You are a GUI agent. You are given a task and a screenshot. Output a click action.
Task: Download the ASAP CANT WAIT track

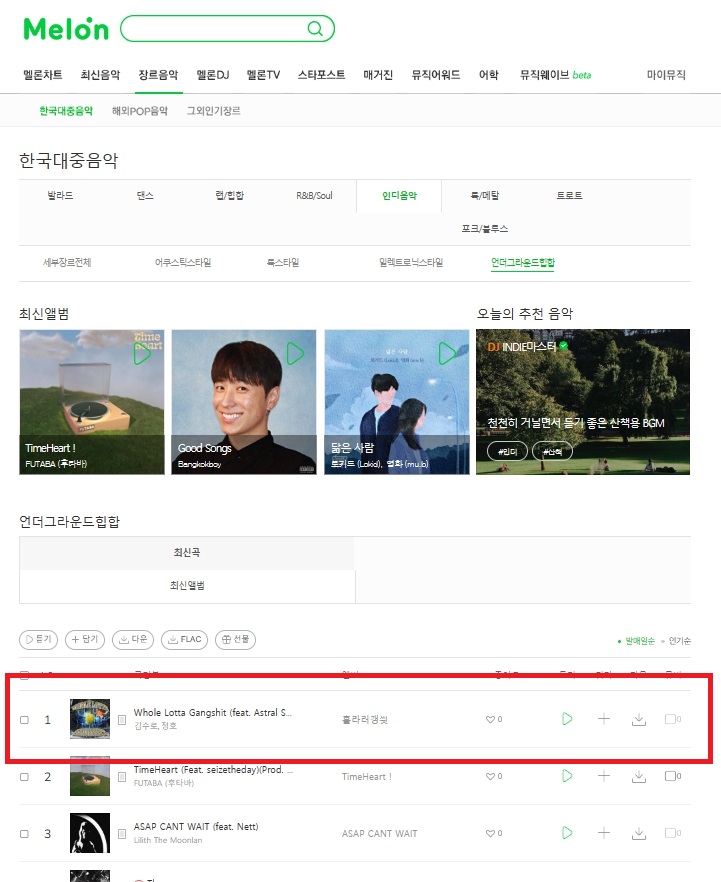(639, 833)
